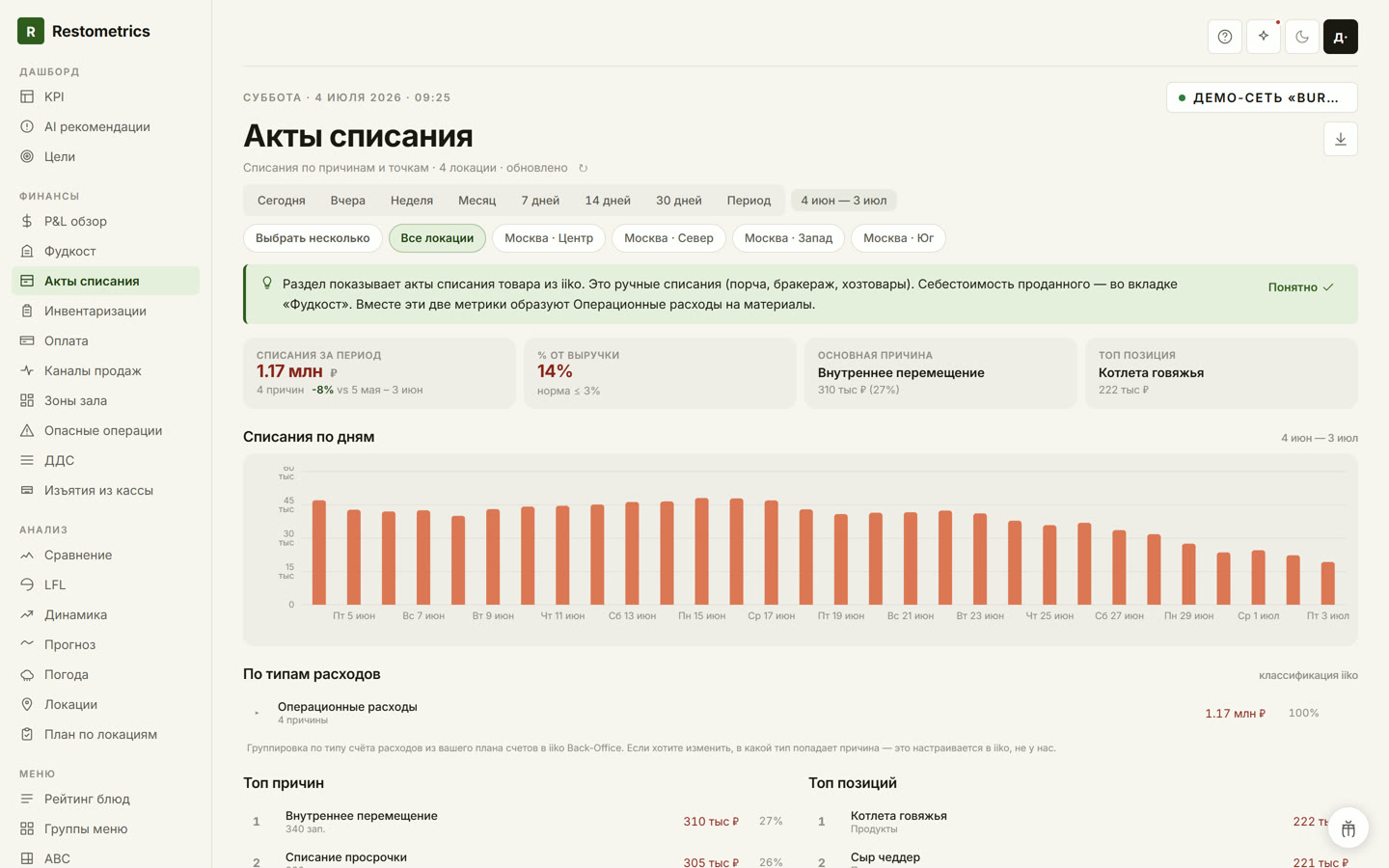The image size is (1389, 868).
Task: Click the Цели target icon
Action: tap(27, 156)
